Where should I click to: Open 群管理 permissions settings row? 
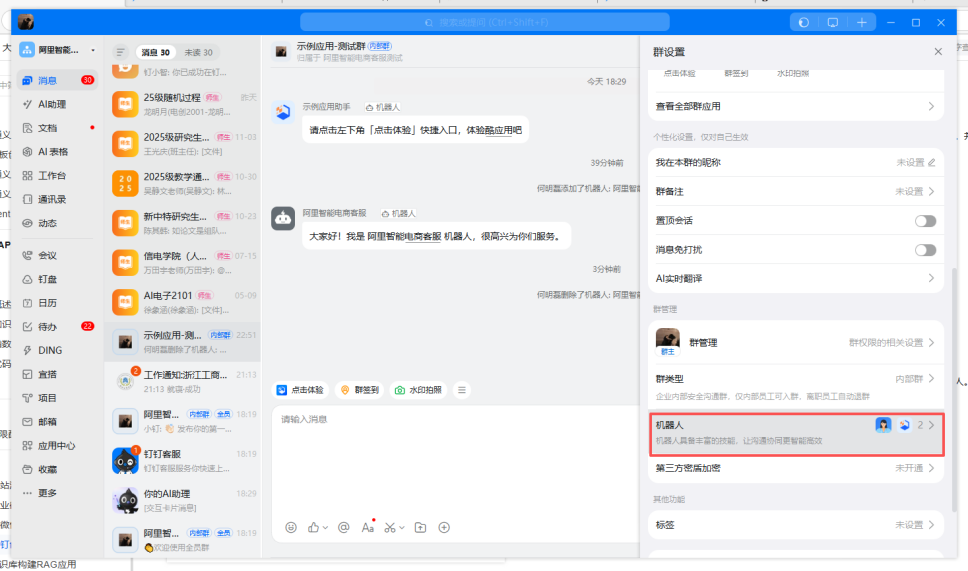pos(796,343)
